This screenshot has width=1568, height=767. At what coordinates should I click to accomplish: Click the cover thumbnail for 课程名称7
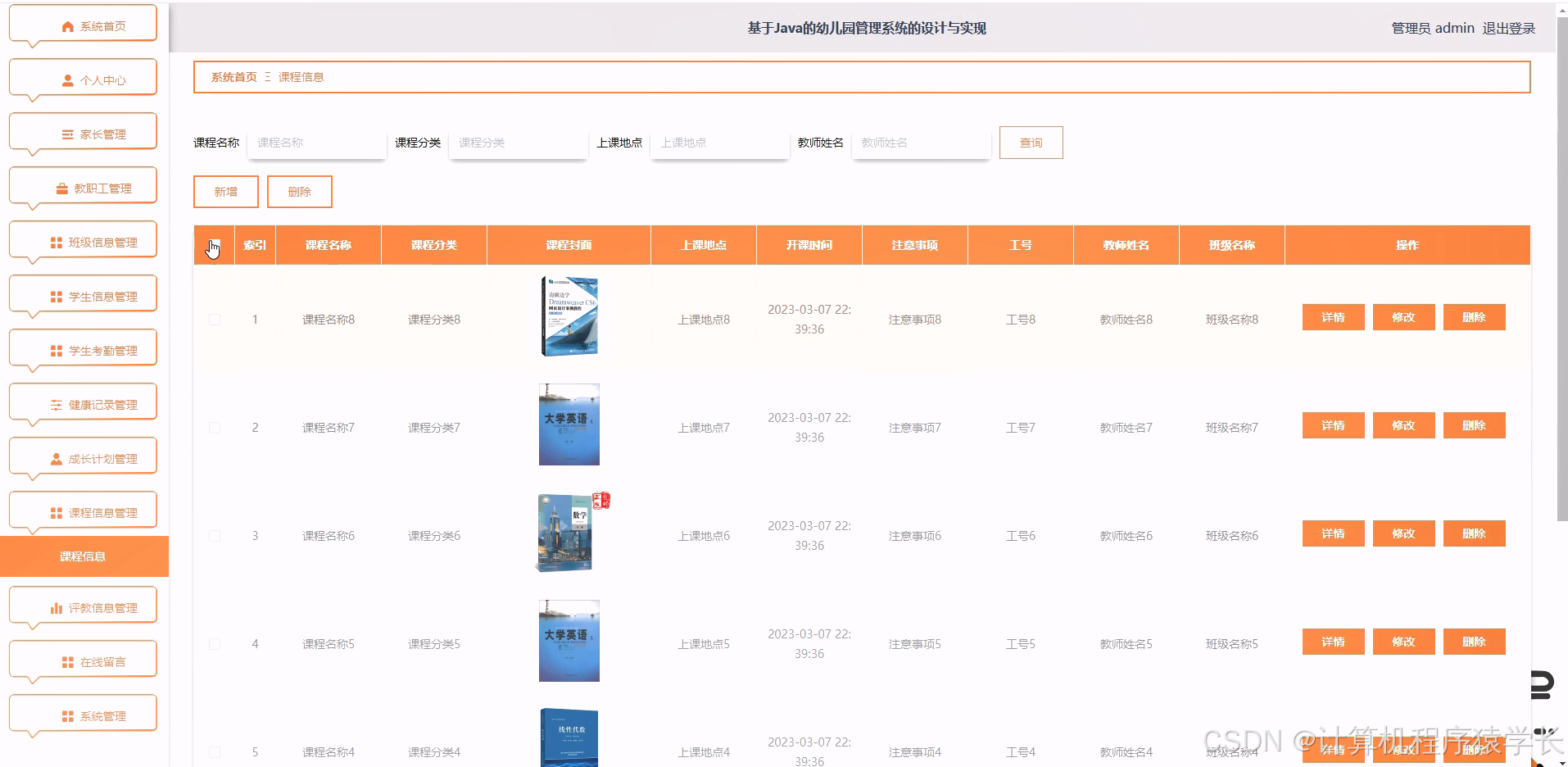coord(569,424)
